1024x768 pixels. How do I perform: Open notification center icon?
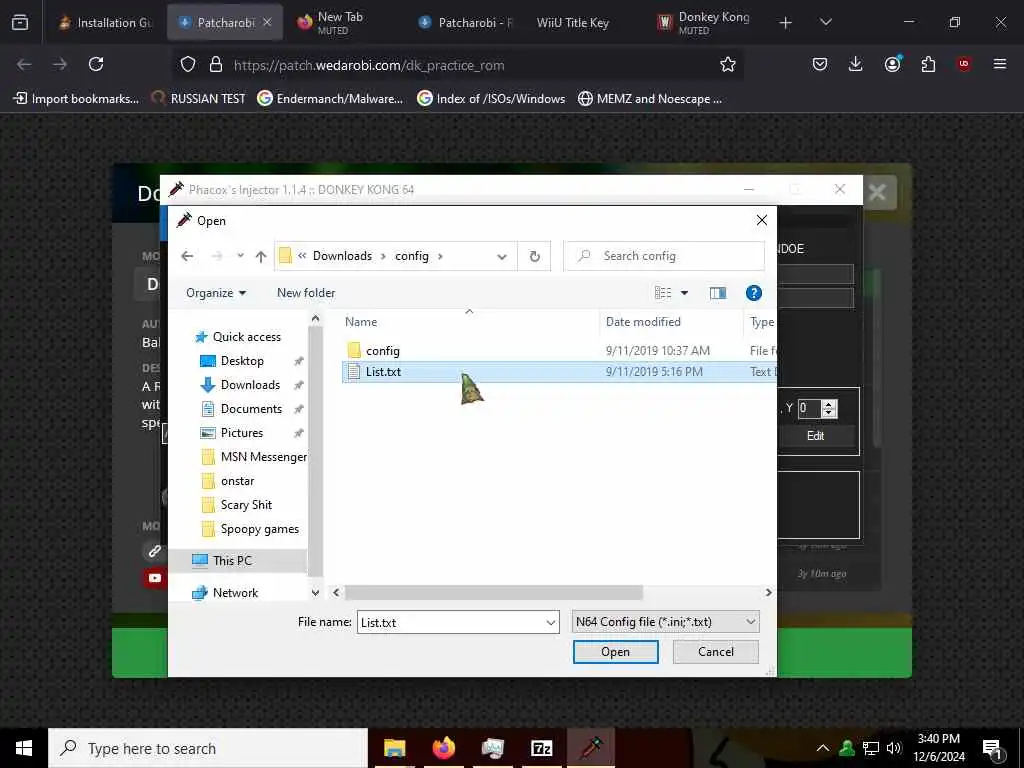pyautogui.click(x=993, y=748)
